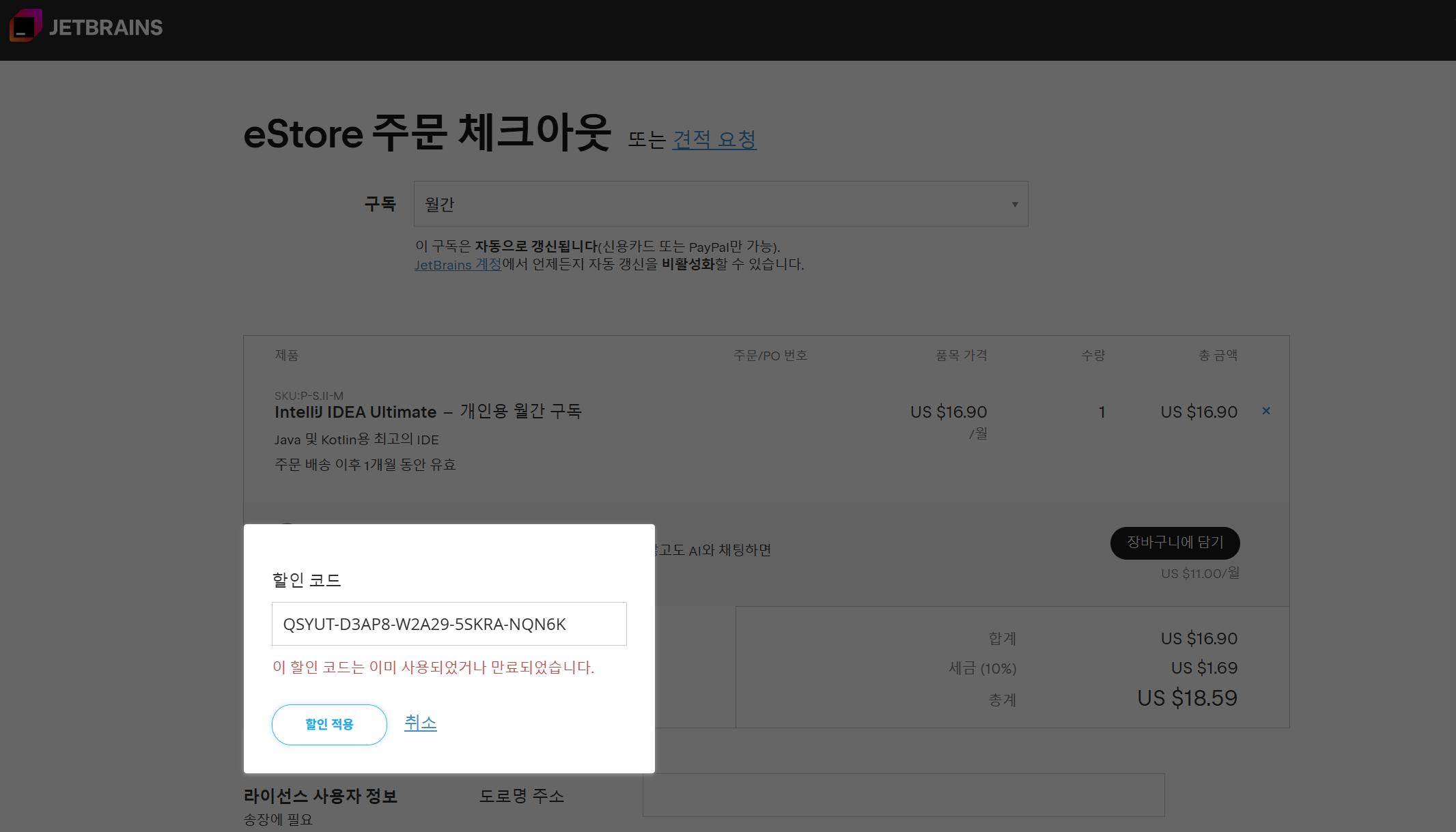Click the 수량 column header

click(x=1093, y=356)
